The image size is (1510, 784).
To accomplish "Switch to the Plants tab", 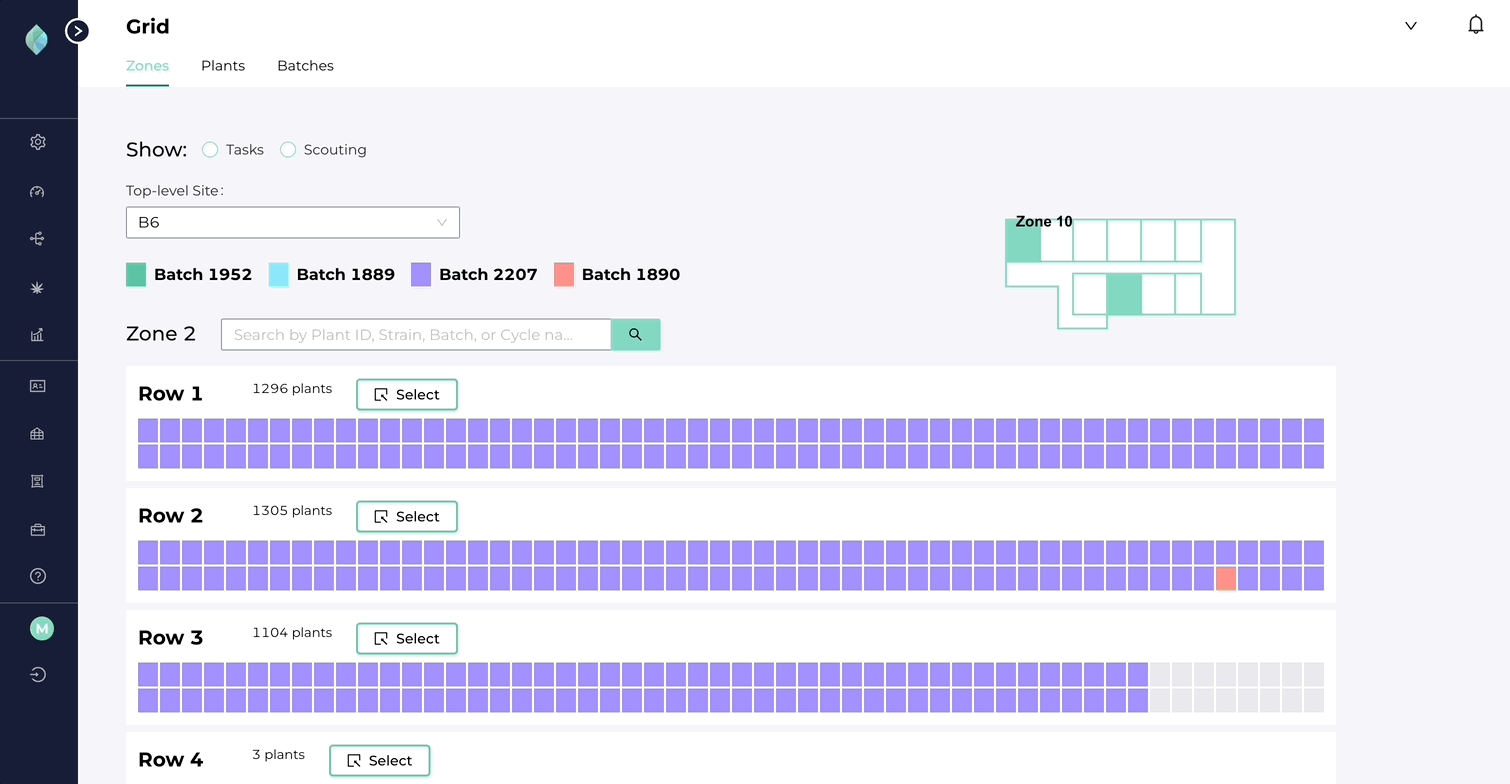I will (x=223, y=66).
